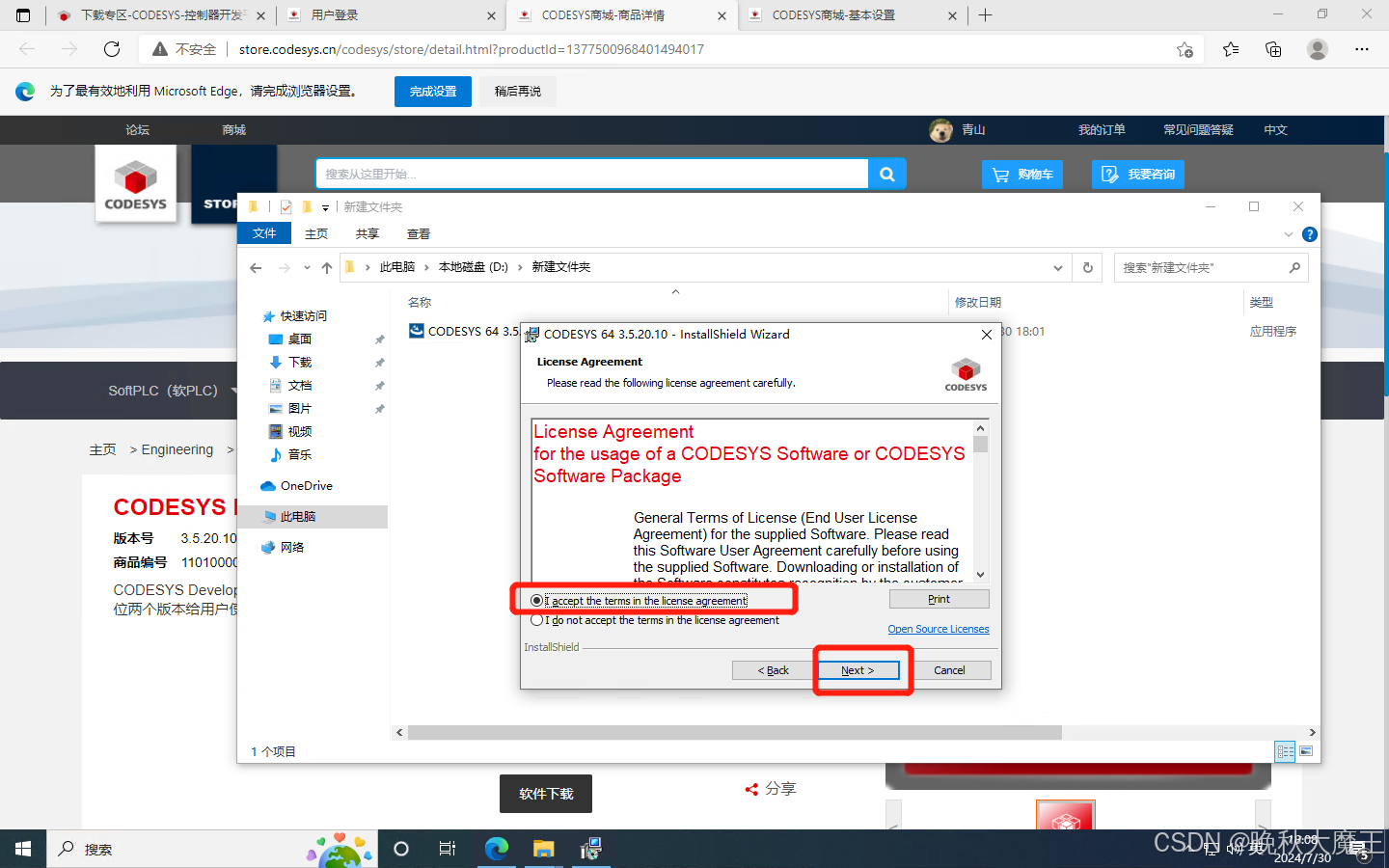Click the Next button in InstallShield Wizard

(858, 670)
